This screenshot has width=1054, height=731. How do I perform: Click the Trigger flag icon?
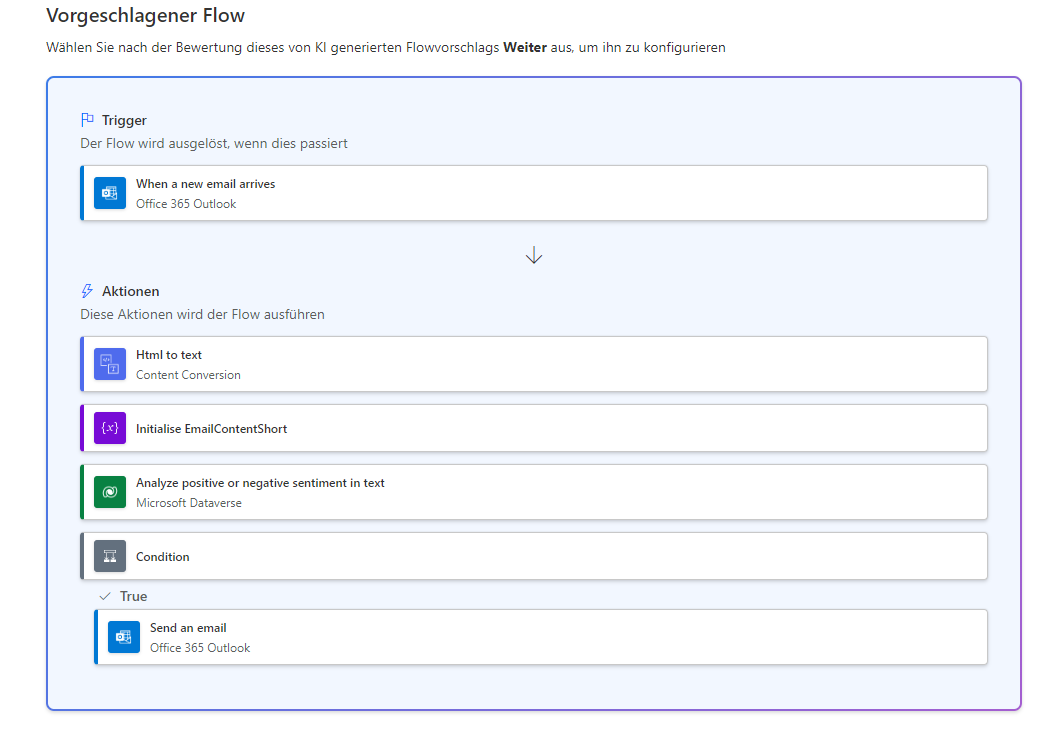(x=87, y=120)
